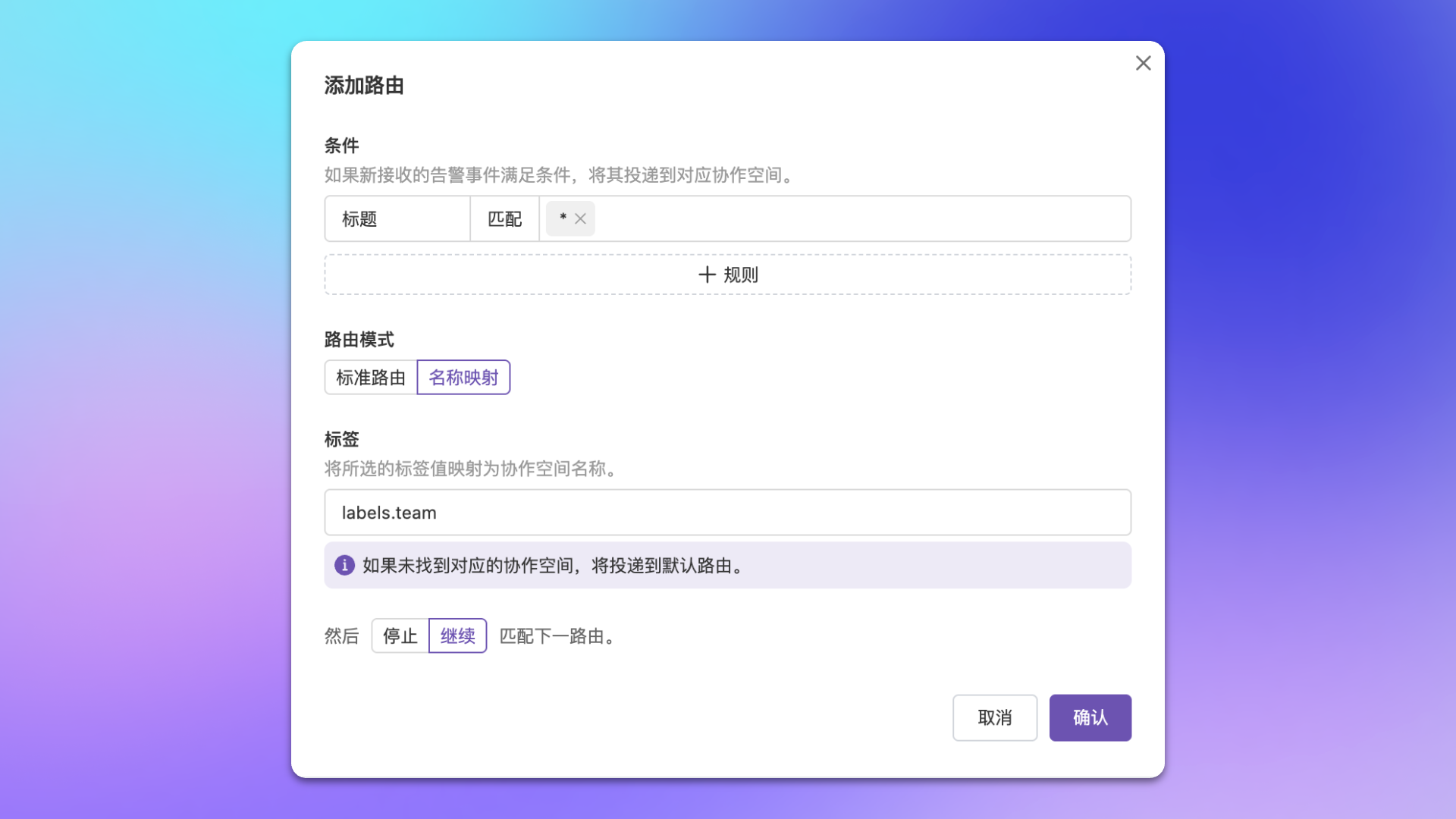
Task: Confirm the route with the 确认 button
Action: click(x=1090, y=717)
